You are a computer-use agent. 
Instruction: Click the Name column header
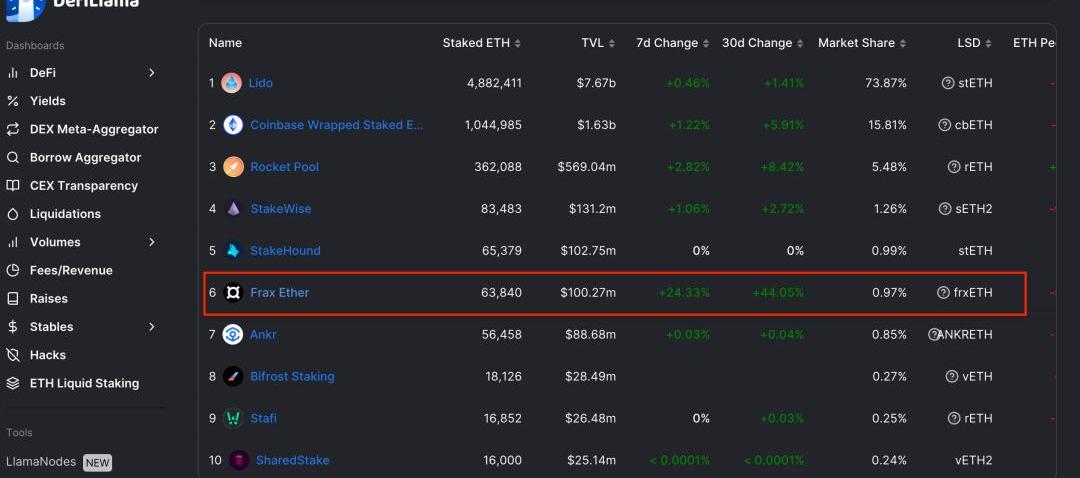[225, 43]
